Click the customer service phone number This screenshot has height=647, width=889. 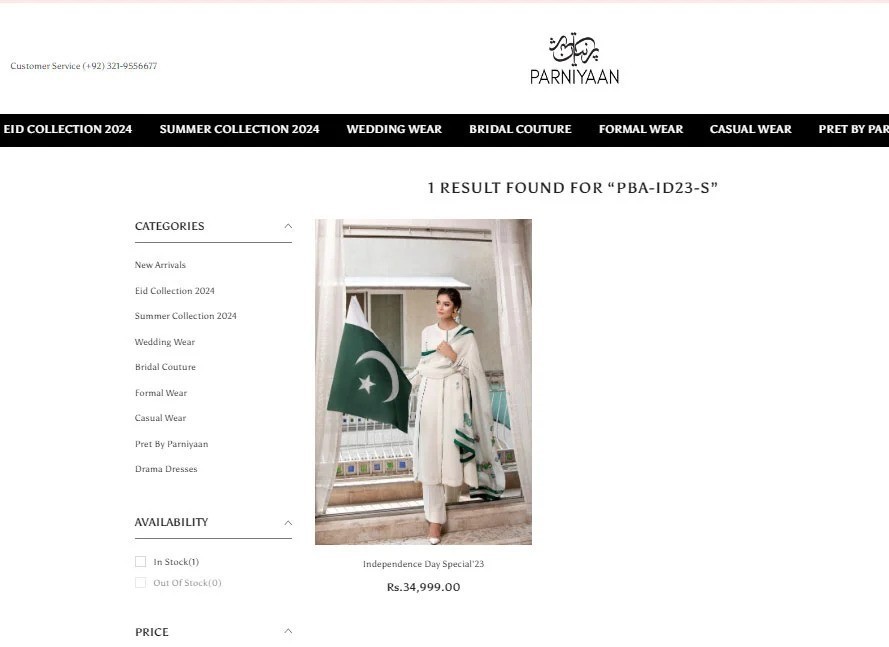point(120,66)
